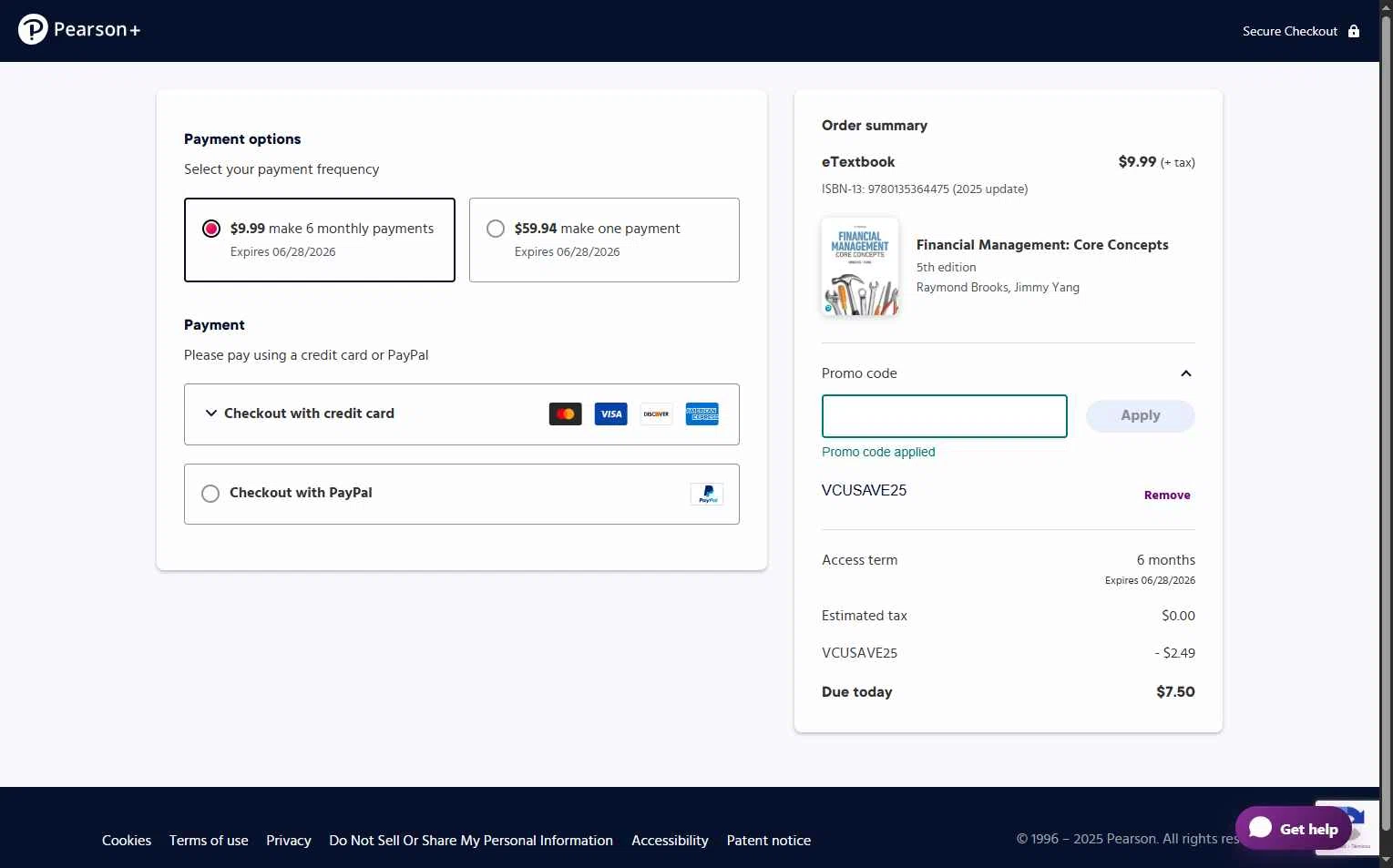Click the reCAPTCHA badge
The width and height of the screenshot is (1393, 868).
(x=1348, y=826)
